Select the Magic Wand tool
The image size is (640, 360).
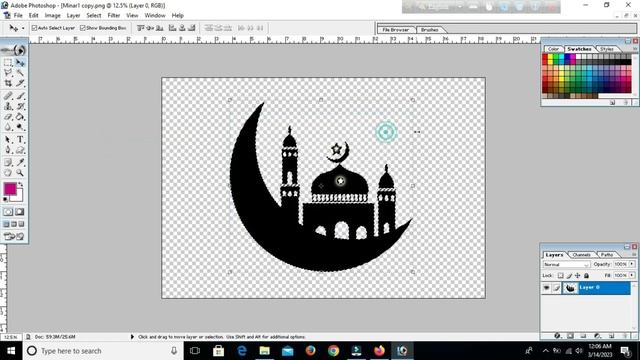click(x=20, y=73)
